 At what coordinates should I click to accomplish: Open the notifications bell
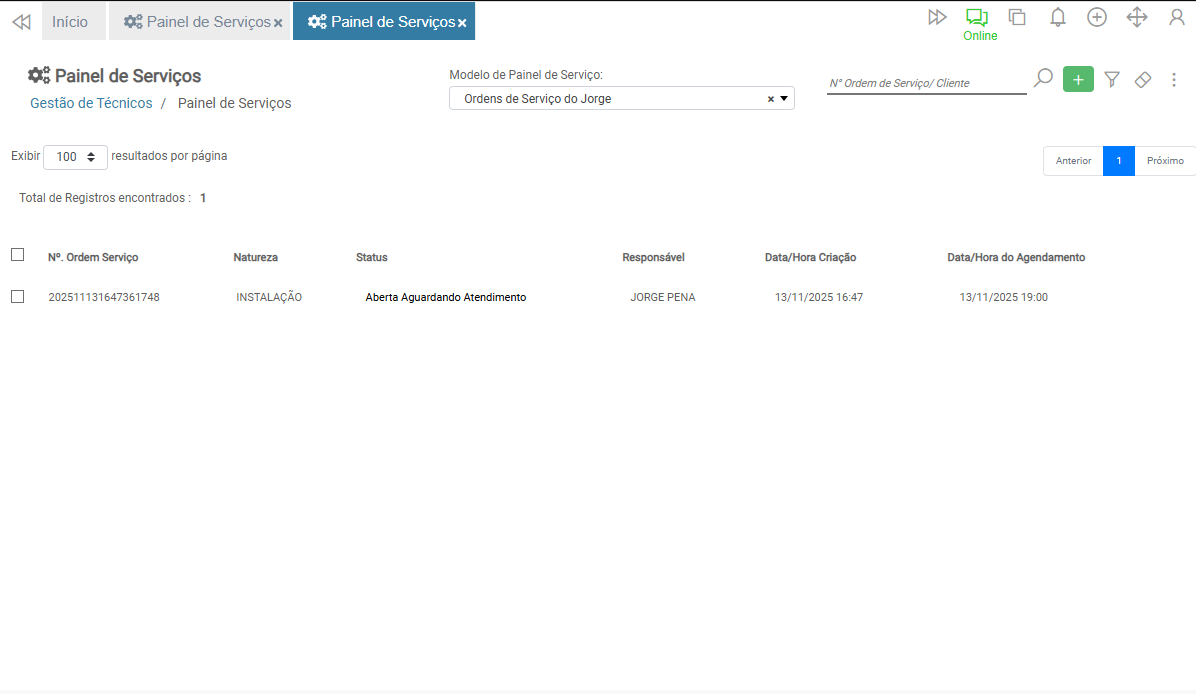pyautogui.click(x=1057, y=17)
